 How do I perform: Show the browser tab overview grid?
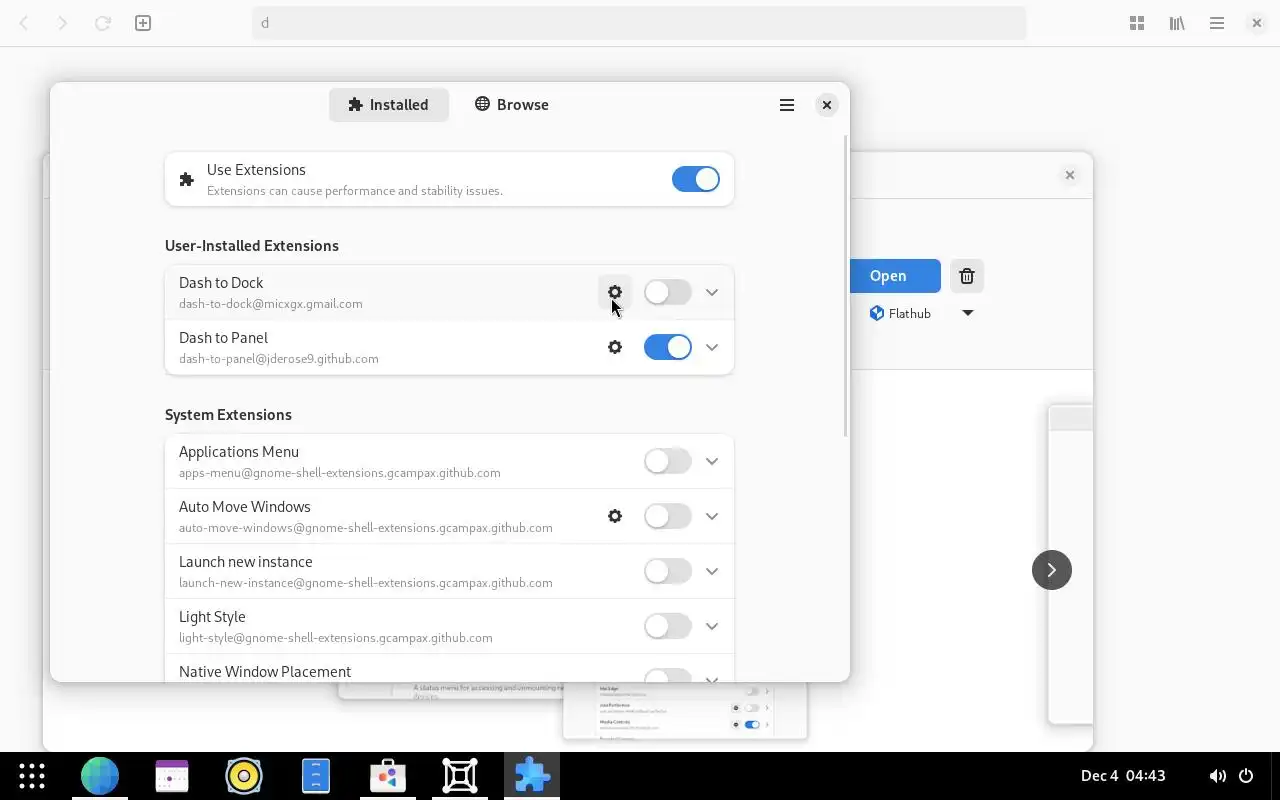tap(1137, 23)
